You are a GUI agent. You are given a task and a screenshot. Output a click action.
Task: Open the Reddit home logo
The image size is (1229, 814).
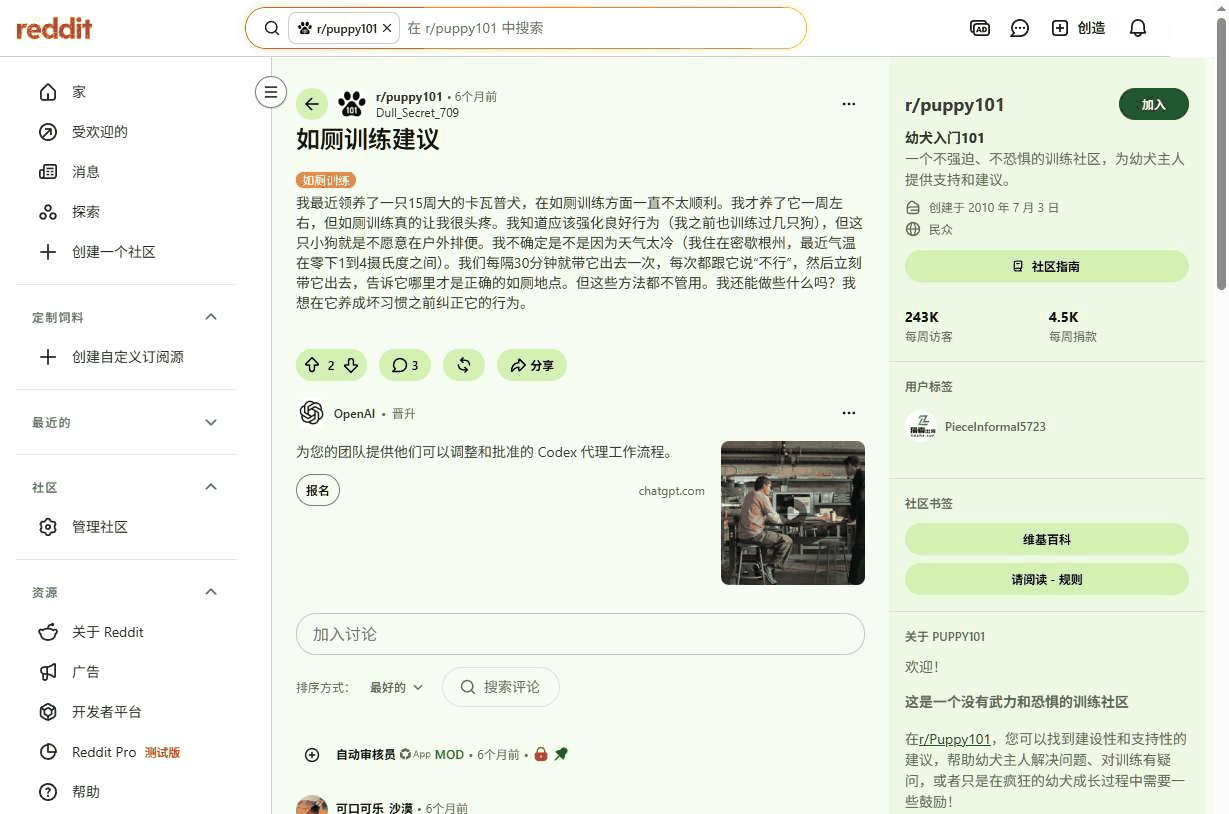coord(54,28)
